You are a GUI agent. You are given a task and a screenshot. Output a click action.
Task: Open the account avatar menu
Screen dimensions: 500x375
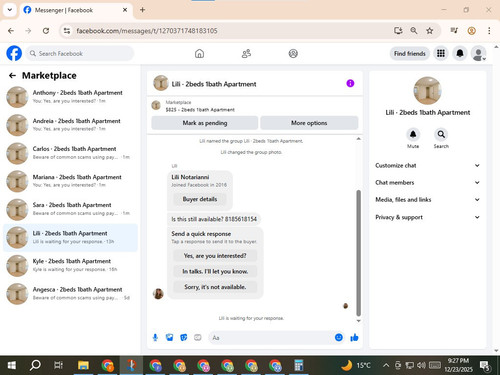pos(478,53)
